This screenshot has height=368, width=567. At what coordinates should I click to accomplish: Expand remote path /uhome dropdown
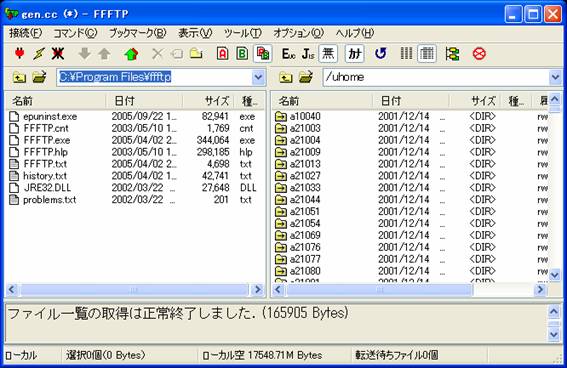[555, 77]
